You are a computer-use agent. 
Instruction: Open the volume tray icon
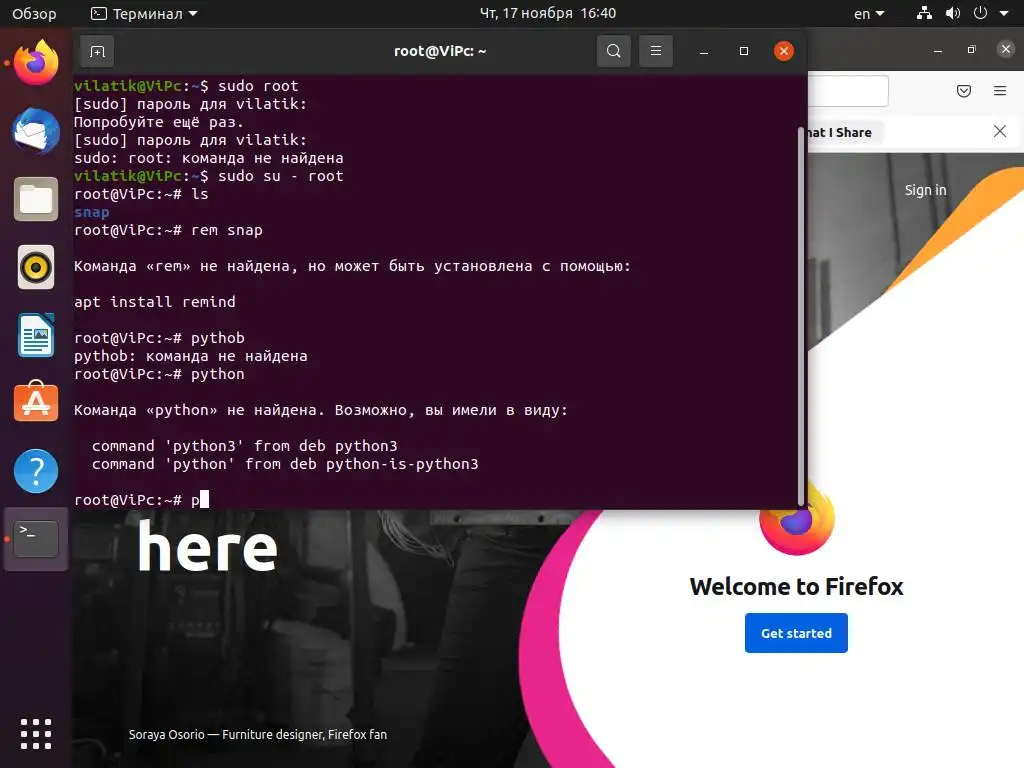click(953, 13)
